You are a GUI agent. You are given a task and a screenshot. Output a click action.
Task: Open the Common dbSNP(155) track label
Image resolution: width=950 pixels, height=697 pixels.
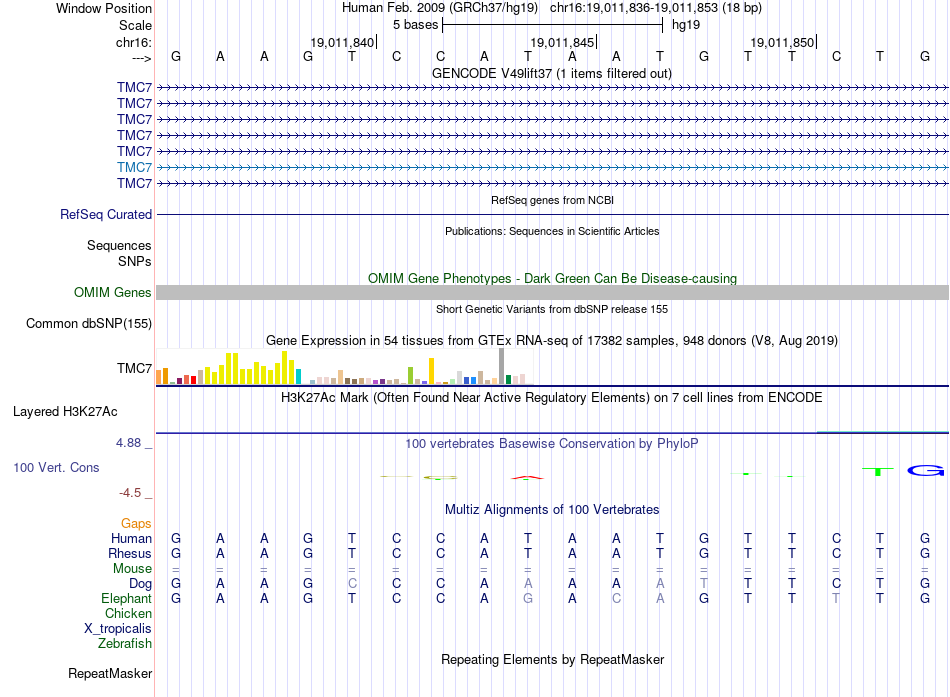click(89, 324)
